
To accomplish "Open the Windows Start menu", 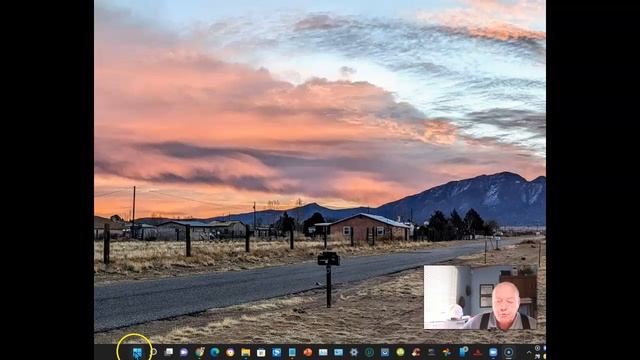I will (137, 353).
